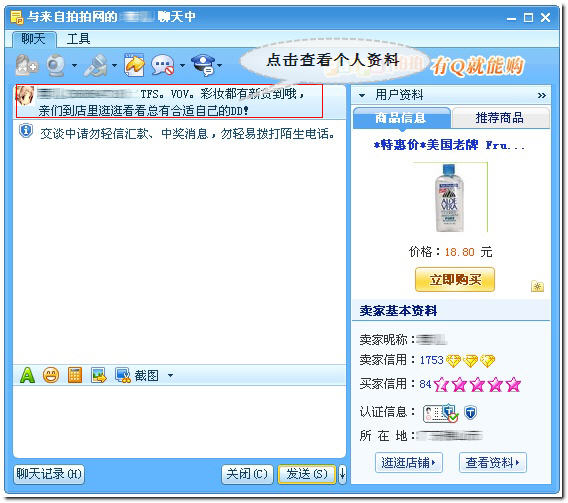Click the yellow diamond seller rating icons
This screenshot has height=503, width=568.
(470, 361)
